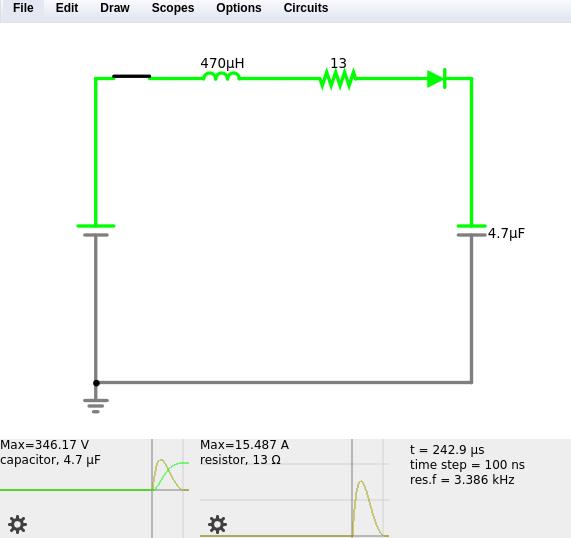Toggle the black switch in the circuit

coord(131,76)
